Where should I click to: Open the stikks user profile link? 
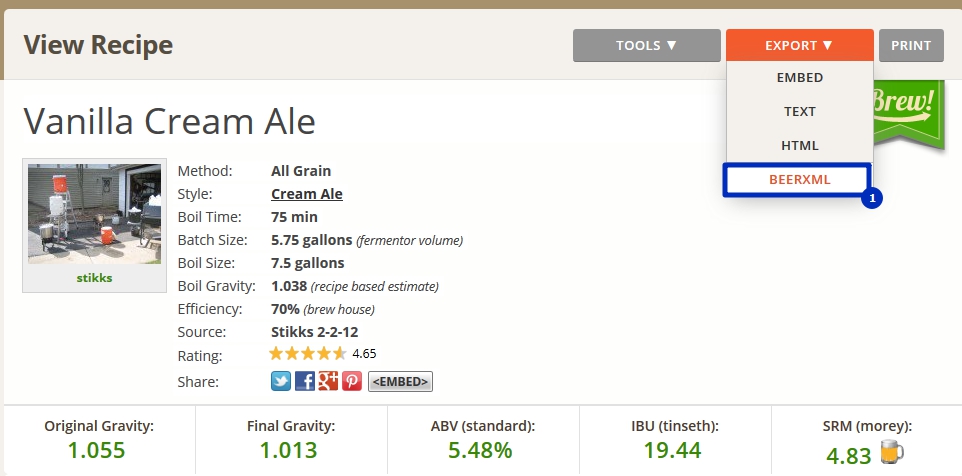pos(94,278)
